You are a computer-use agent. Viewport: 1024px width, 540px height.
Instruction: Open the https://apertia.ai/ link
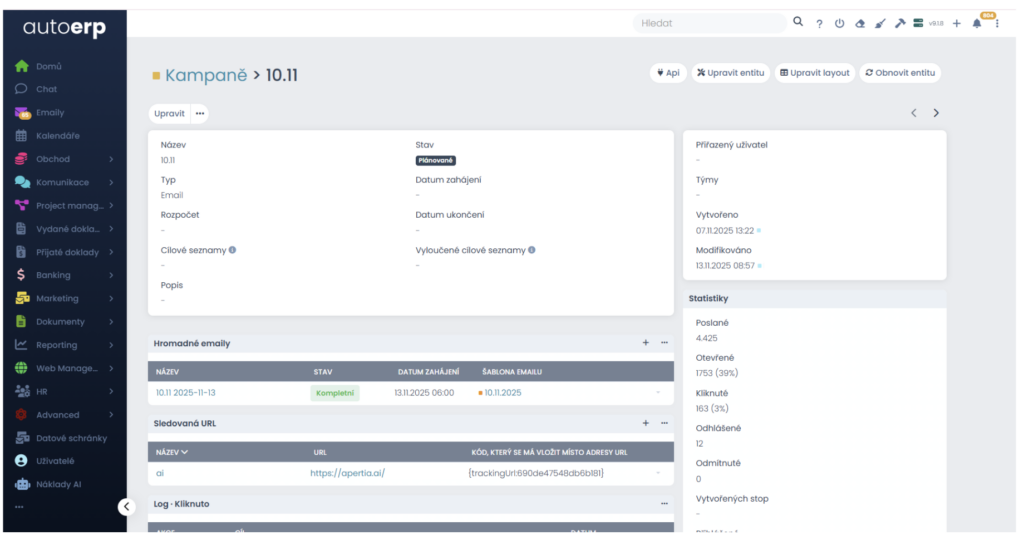[347, 473]
